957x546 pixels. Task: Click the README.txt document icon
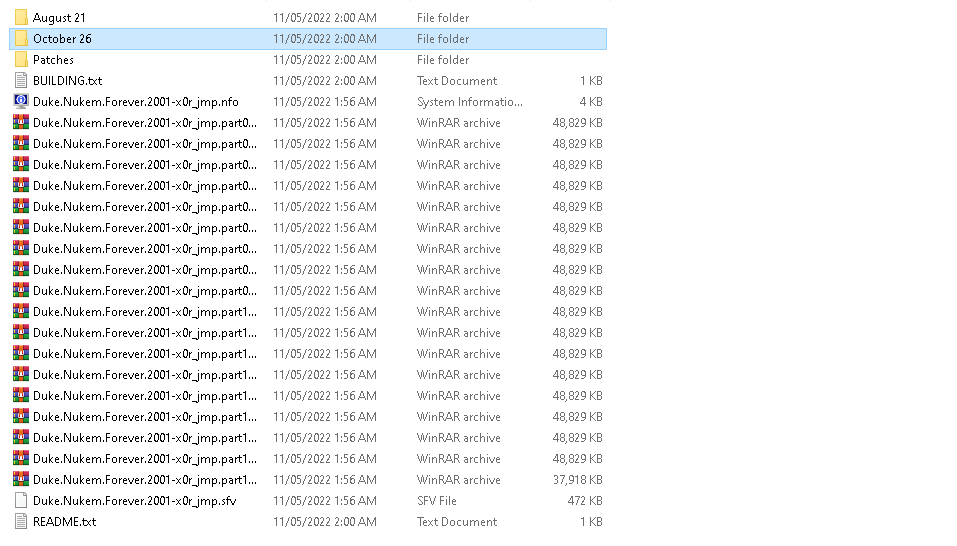click(x=21, y=521)
